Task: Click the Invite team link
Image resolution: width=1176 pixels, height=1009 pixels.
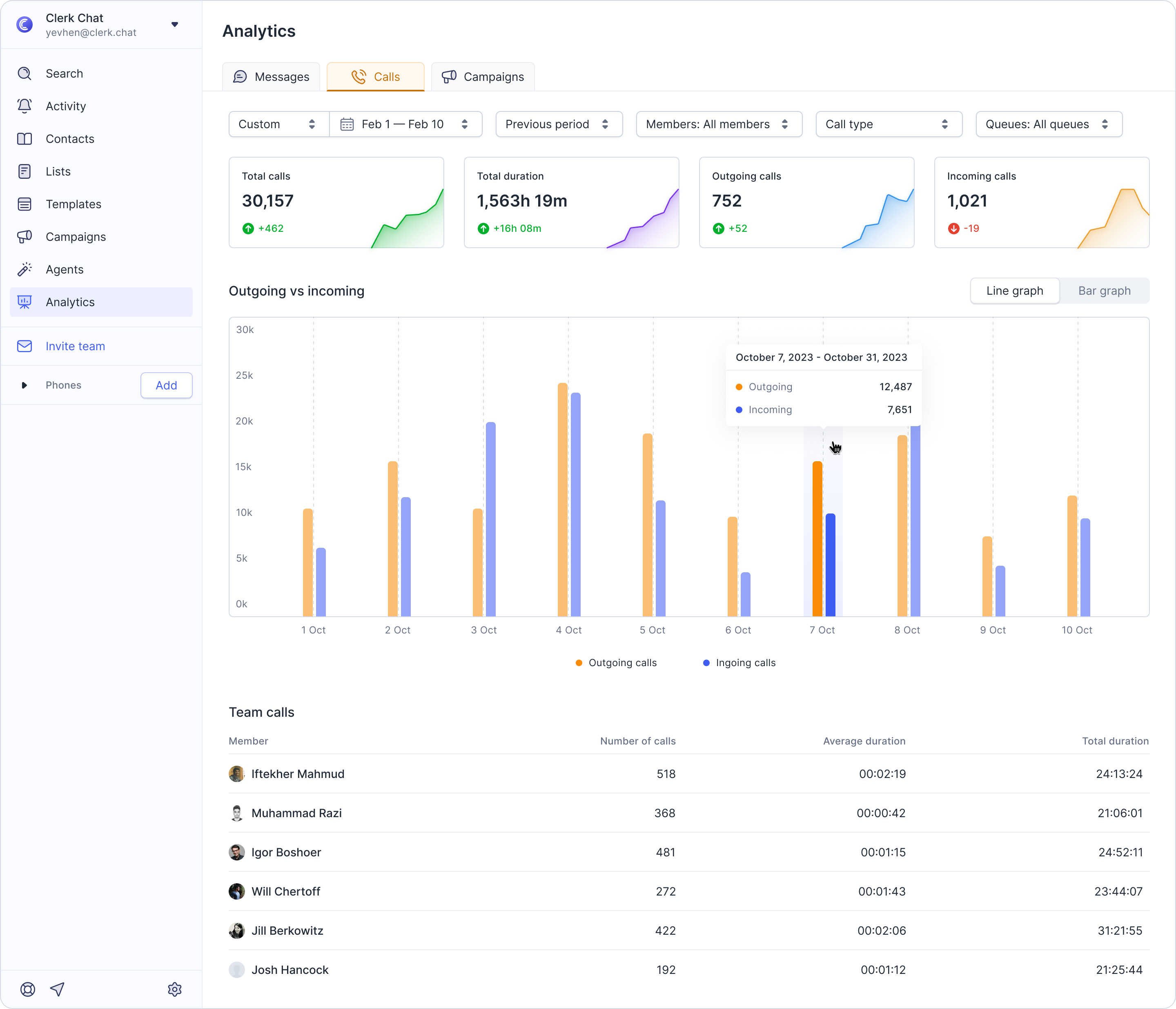Action: click(75, 346)
